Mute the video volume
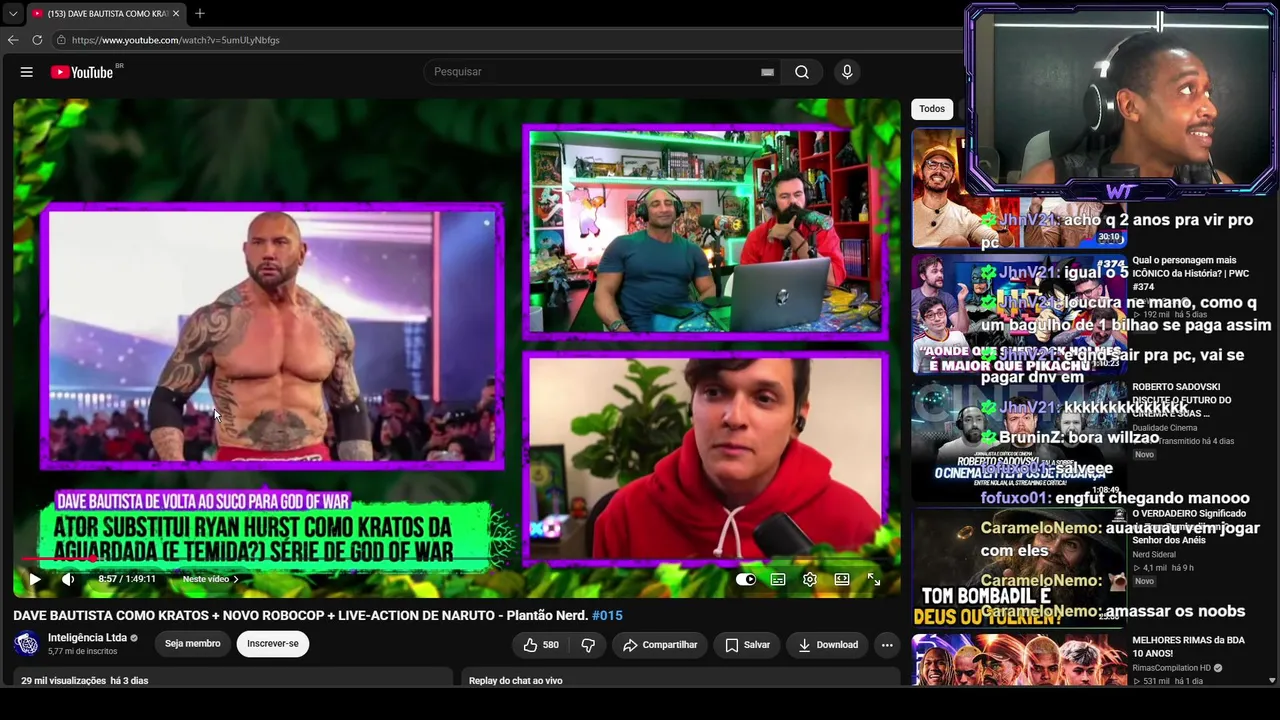This screenshot has height=720, width=1280. point(68,579)
